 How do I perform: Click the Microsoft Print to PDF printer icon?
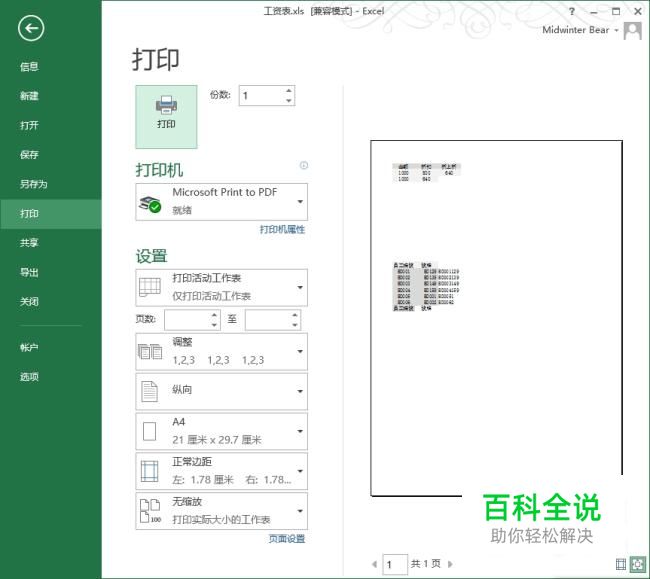pos(150,204)
